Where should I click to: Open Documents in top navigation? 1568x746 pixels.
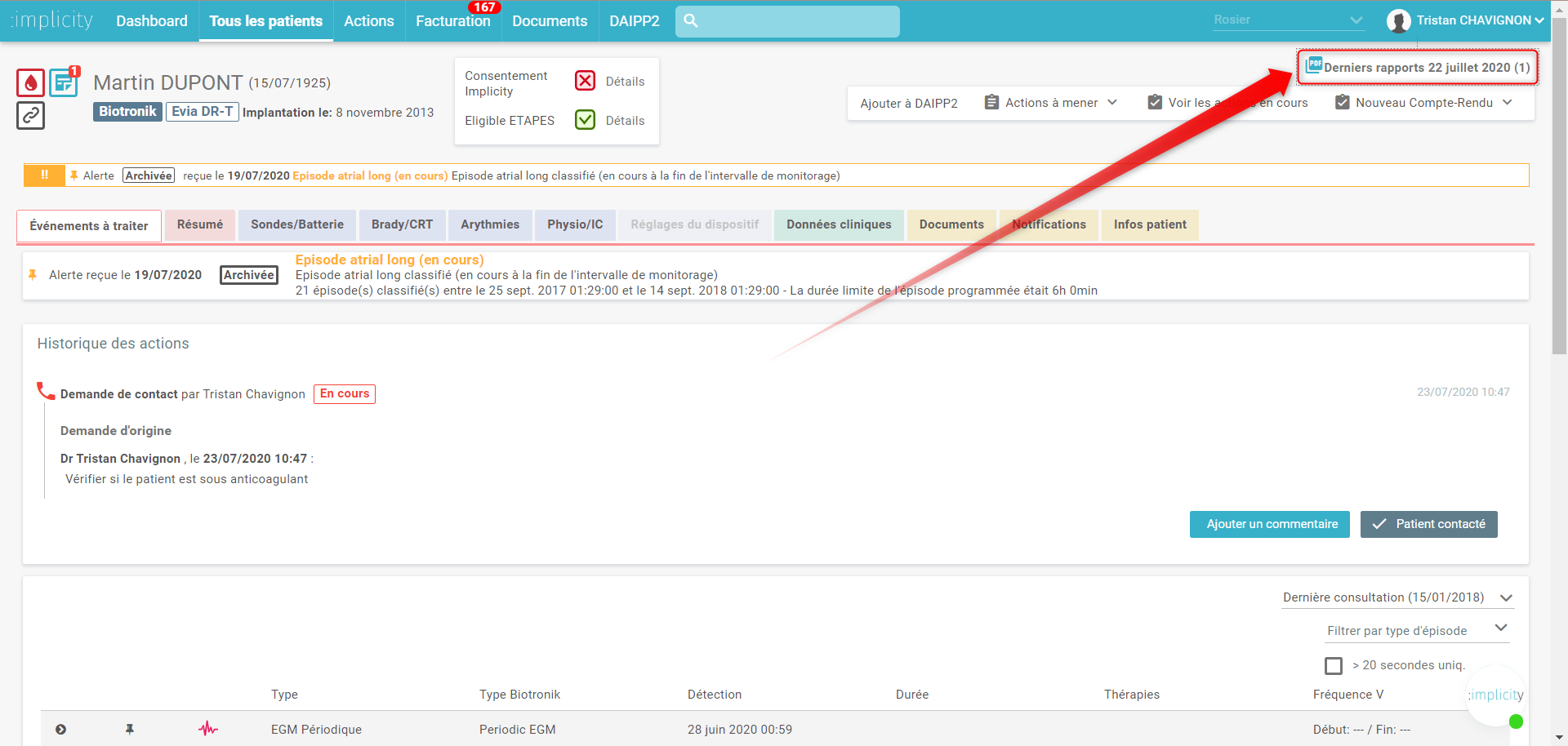550,21
